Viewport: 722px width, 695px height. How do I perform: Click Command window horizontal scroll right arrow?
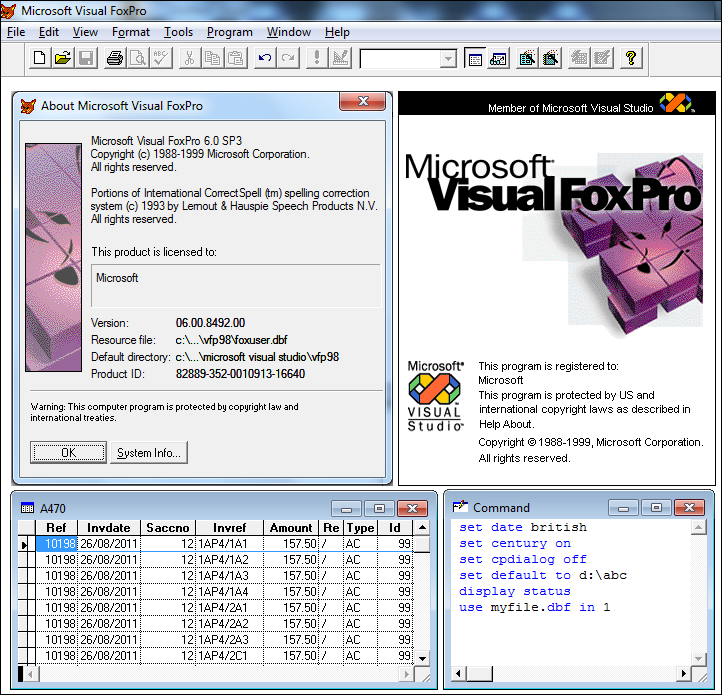coord(684,674)
